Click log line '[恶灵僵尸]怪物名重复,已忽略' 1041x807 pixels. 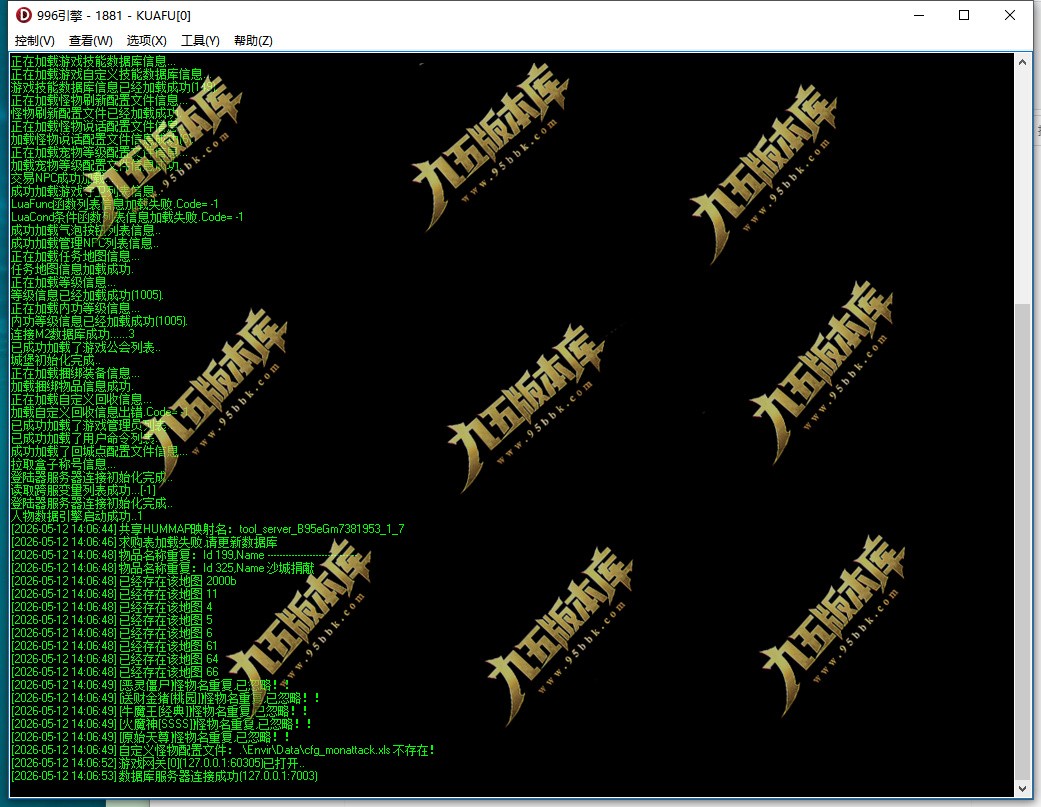[151, 685]
